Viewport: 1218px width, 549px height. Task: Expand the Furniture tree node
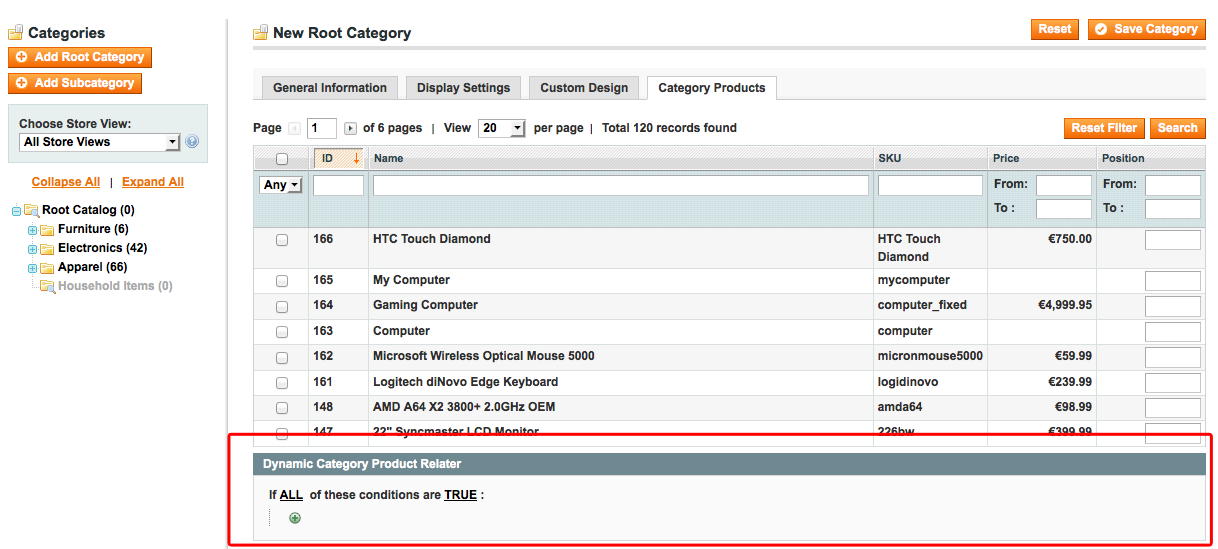(x=32, y=230)
